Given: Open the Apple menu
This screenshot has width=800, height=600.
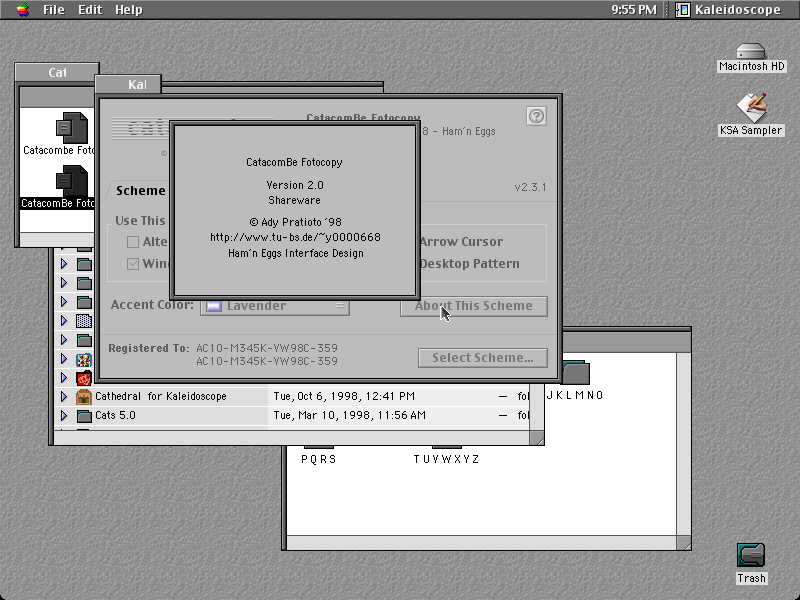Looking at the screenshot, I should tap(22, 10).
